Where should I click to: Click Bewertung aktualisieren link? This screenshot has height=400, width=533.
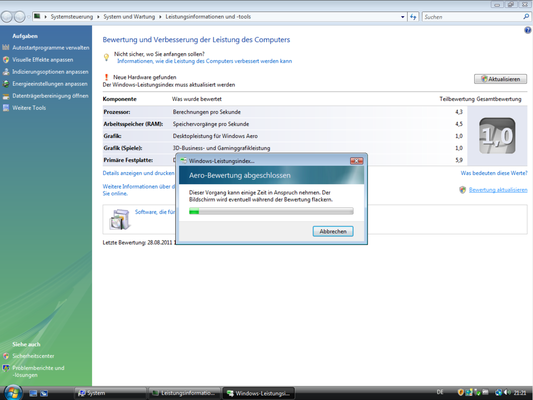[498, 190]
